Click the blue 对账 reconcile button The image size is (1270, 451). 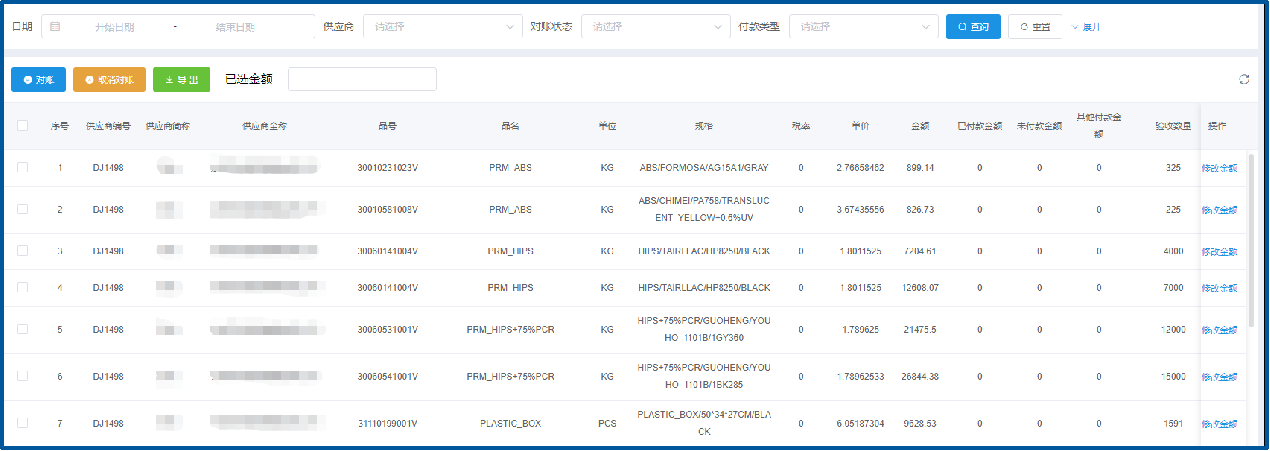tap(38, 79)
